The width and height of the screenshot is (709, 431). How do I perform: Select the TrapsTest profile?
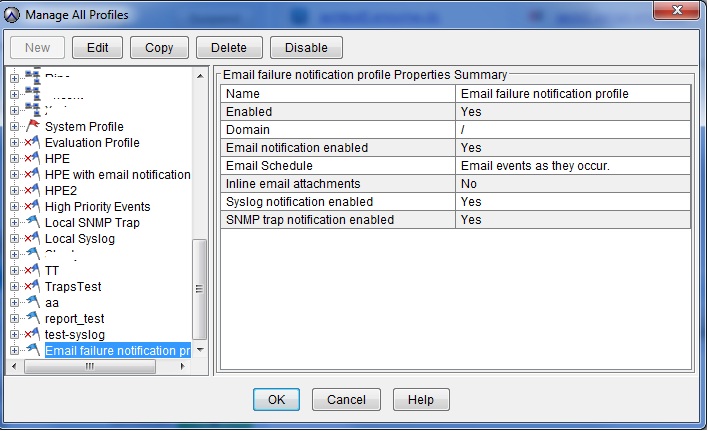pos(73,287)
